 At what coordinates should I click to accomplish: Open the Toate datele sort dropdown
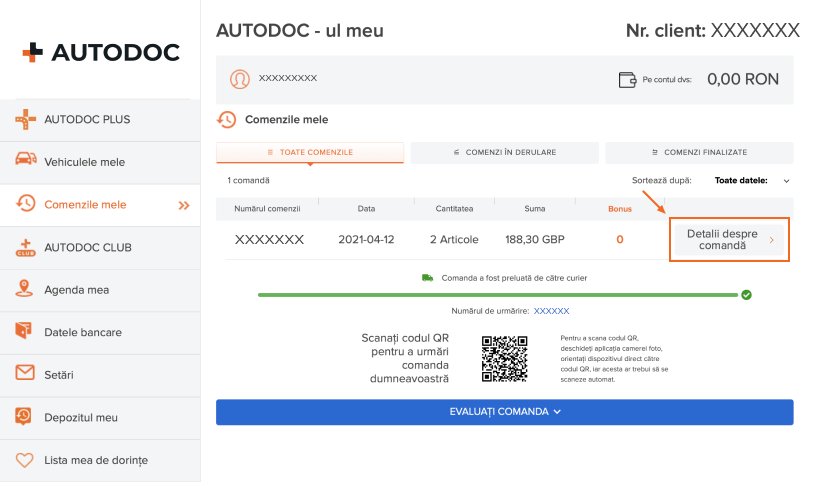tap(752, 181)
